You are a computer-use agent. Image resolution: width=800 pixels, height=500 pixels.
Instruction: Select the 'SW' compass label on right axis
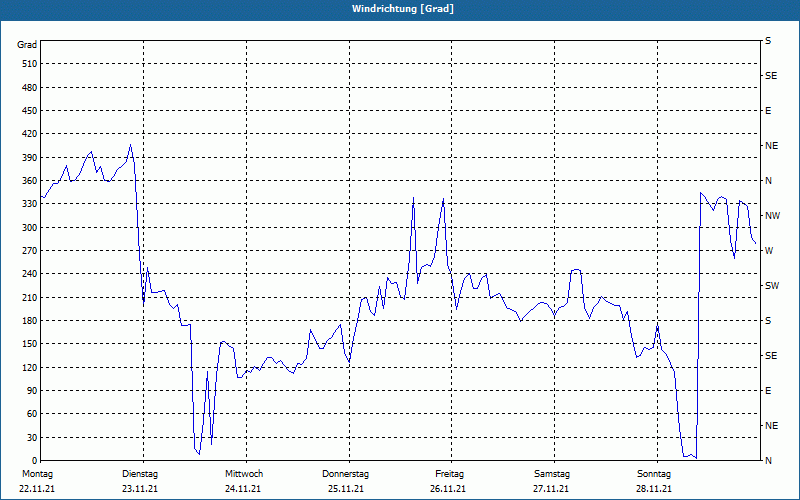click(772, 286)
